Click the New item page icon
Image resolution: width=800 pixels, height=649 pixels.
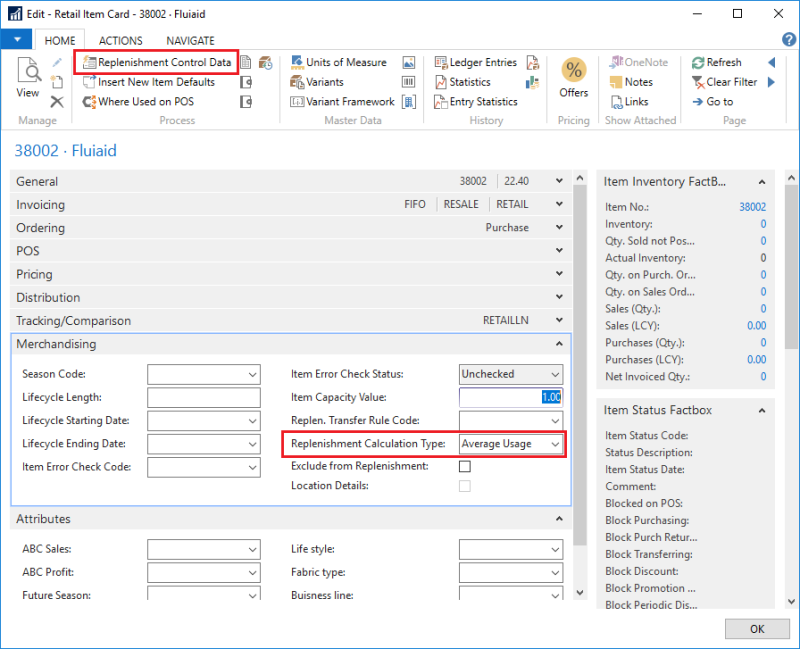click(57, 82)
